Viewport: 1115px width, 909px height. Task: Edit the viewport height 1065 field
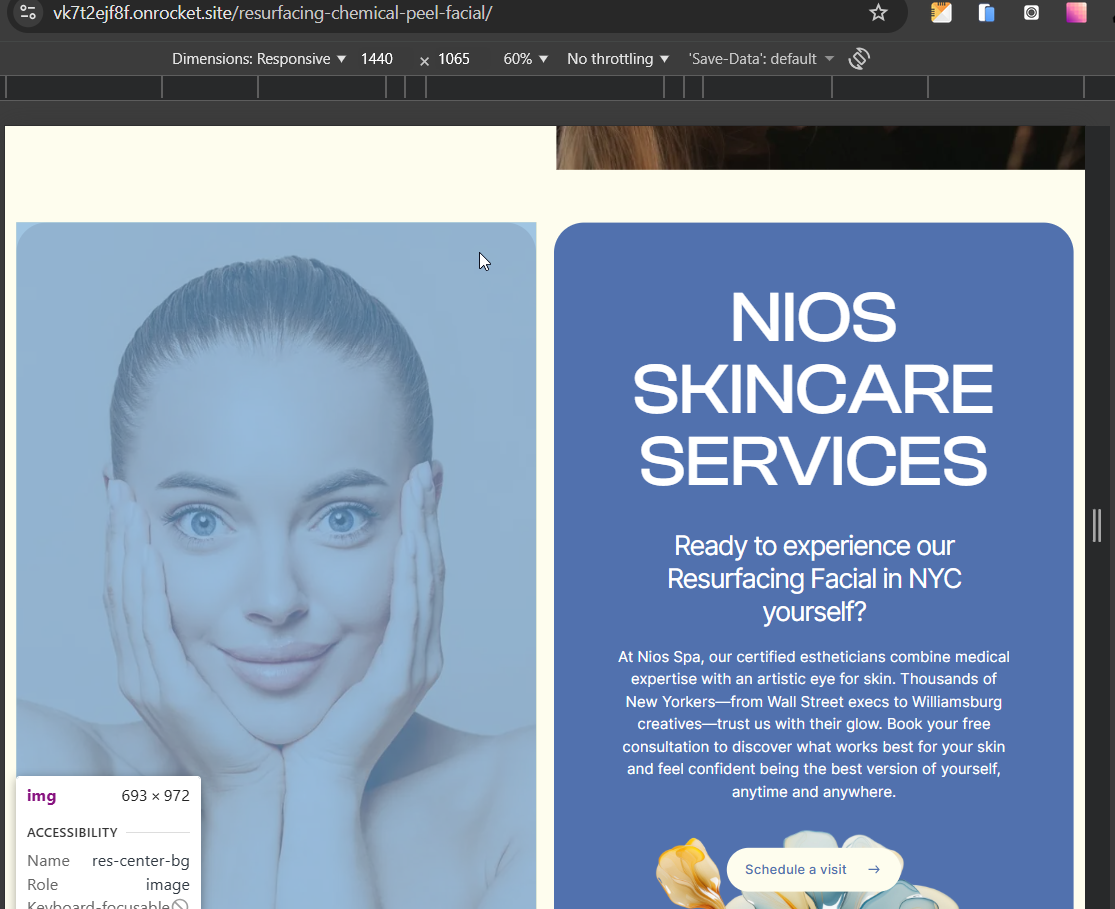tap(454, 59)
